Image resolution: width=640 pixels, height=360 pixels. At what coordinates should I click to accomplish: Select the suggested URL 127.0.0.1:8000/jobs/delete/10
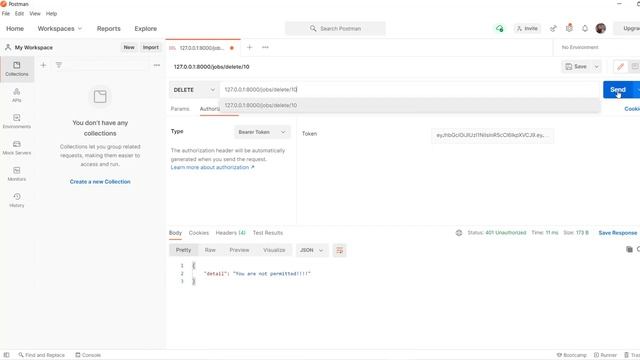pyautogui.click(x=410, y=105)
